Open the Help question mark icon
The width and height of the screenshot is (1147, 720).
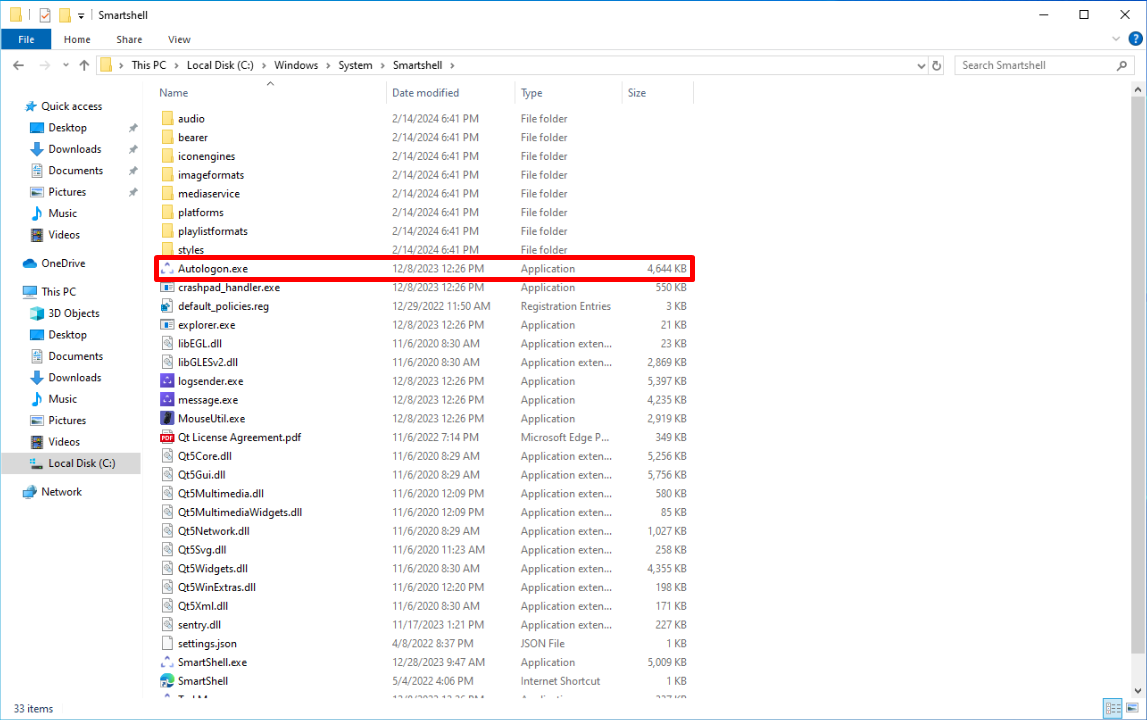[1135, 39]
